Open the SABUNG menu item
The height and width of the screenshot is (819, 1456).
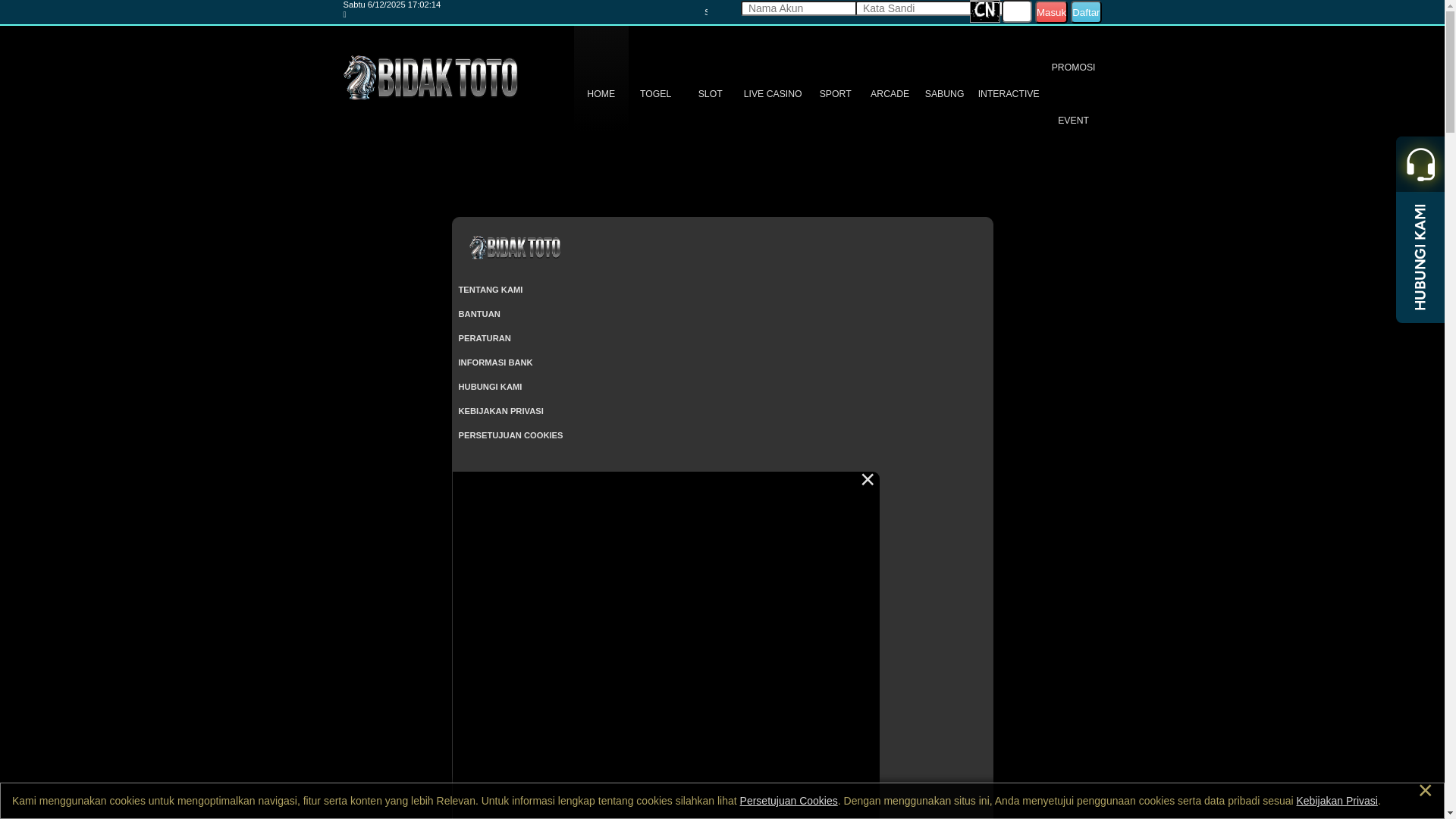click(x=944, y=94)
